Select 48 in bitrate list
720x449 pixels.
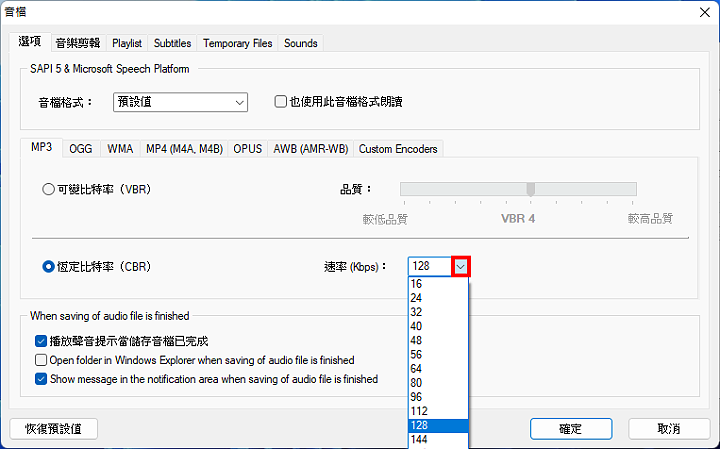438,341
